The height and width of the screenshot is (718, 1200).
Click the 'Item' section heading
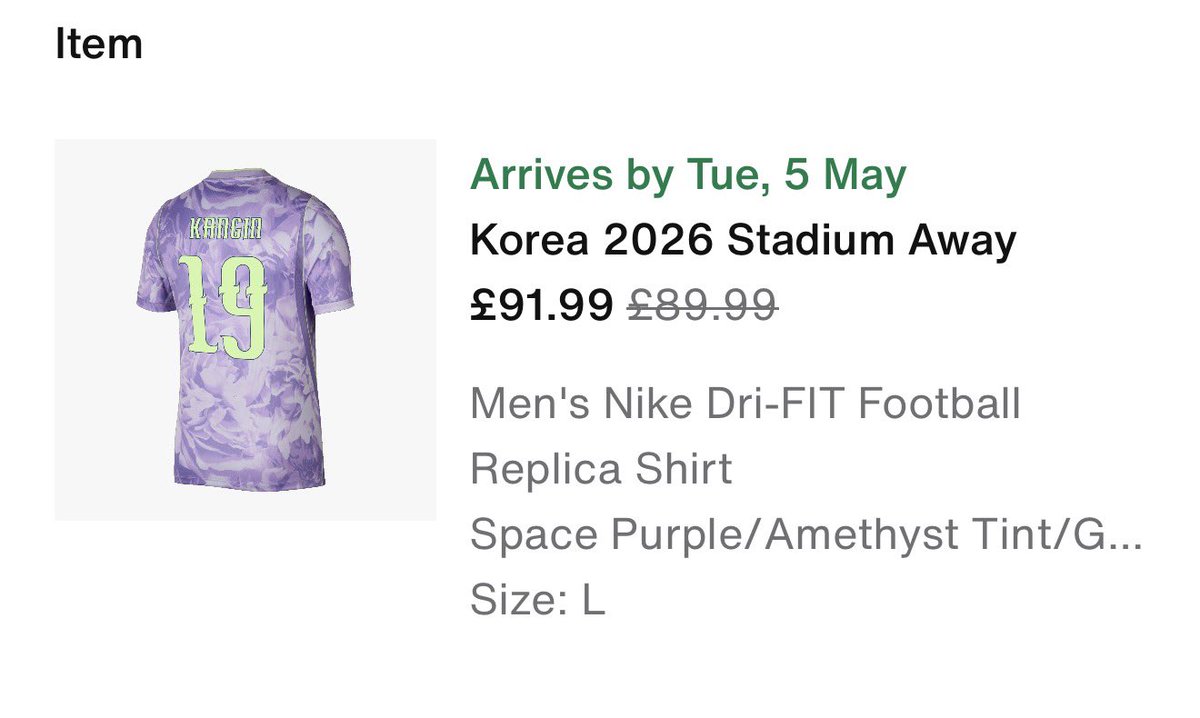click(x=98, y=45)
